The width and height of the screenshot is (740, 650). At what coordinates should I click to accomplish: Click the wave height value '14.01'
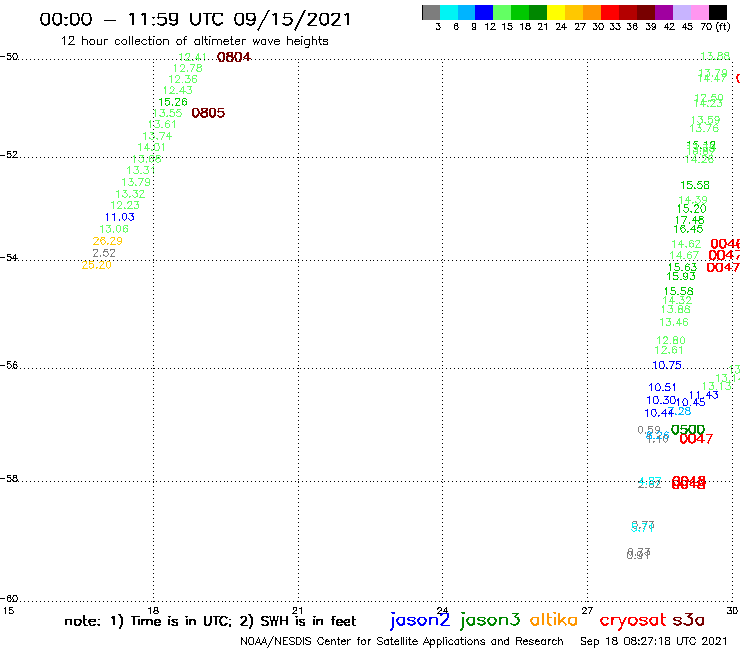click(151, 148)
